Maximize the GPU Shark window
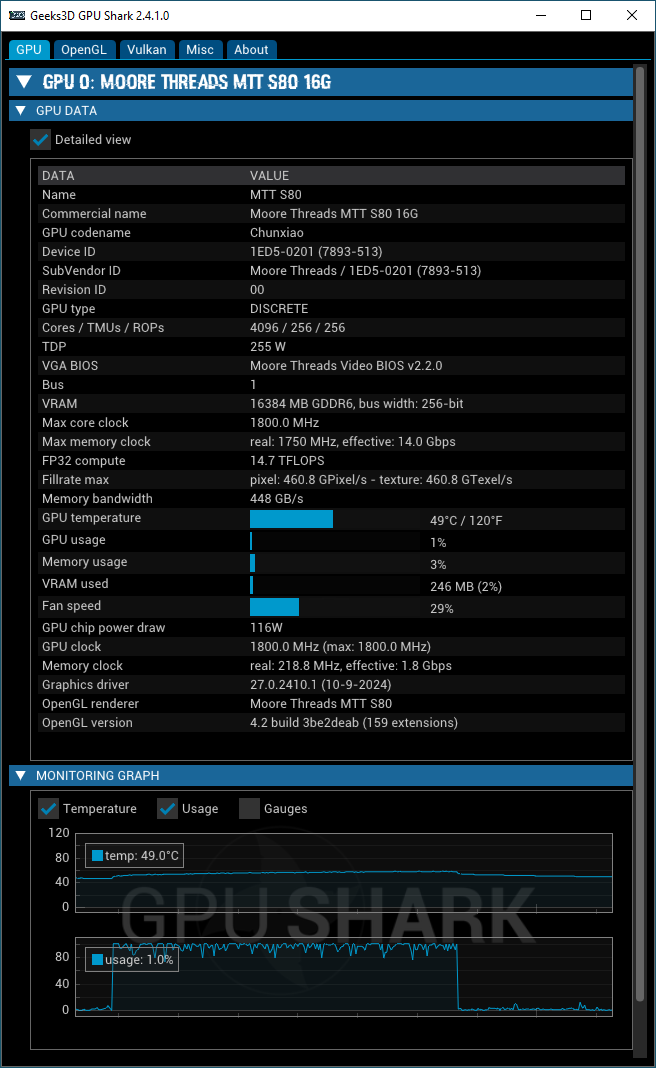 (x=586, y=15)
